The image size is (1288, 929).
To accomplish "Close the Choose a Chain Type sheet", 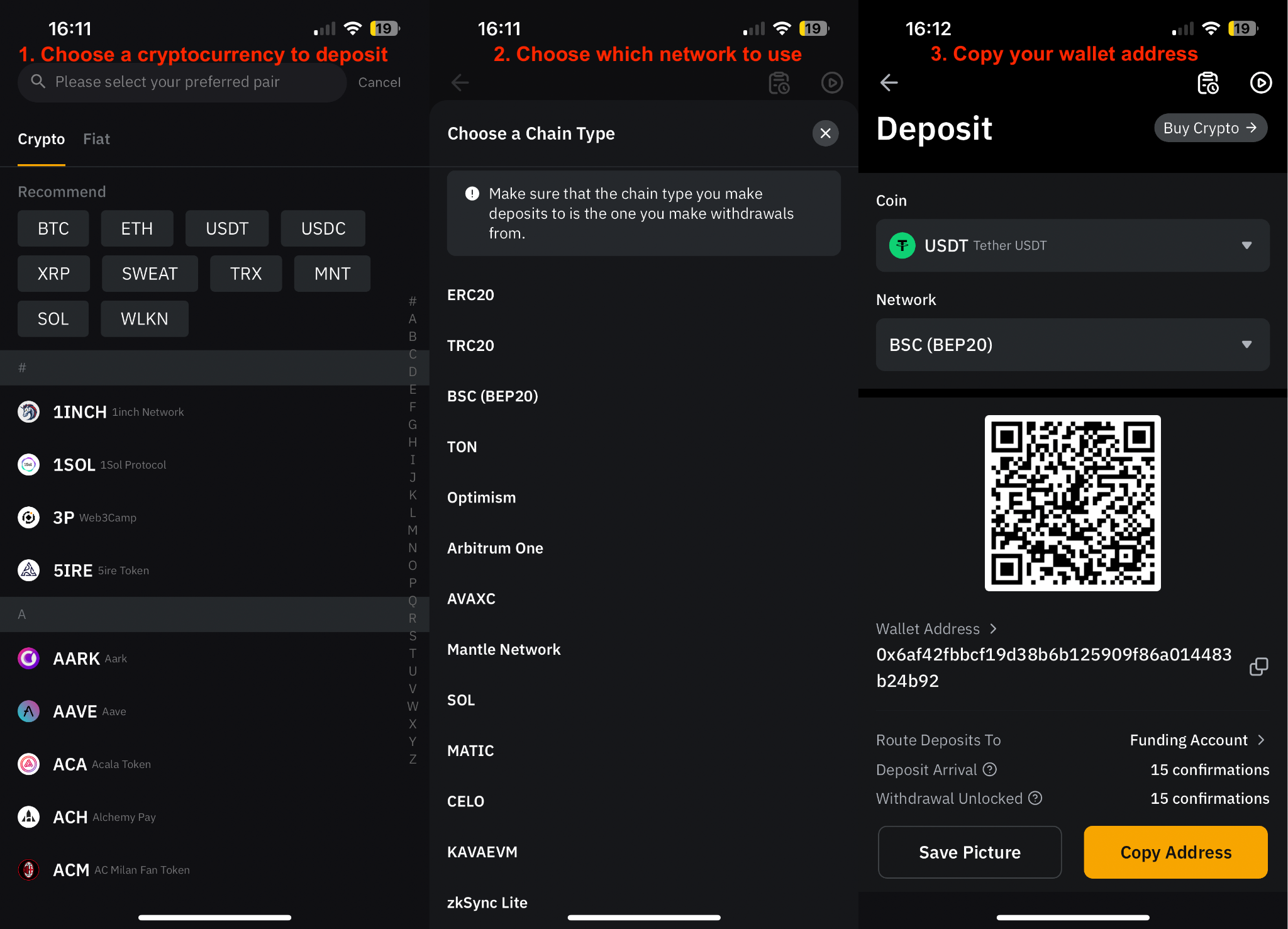I will click(x=825, y=133).
